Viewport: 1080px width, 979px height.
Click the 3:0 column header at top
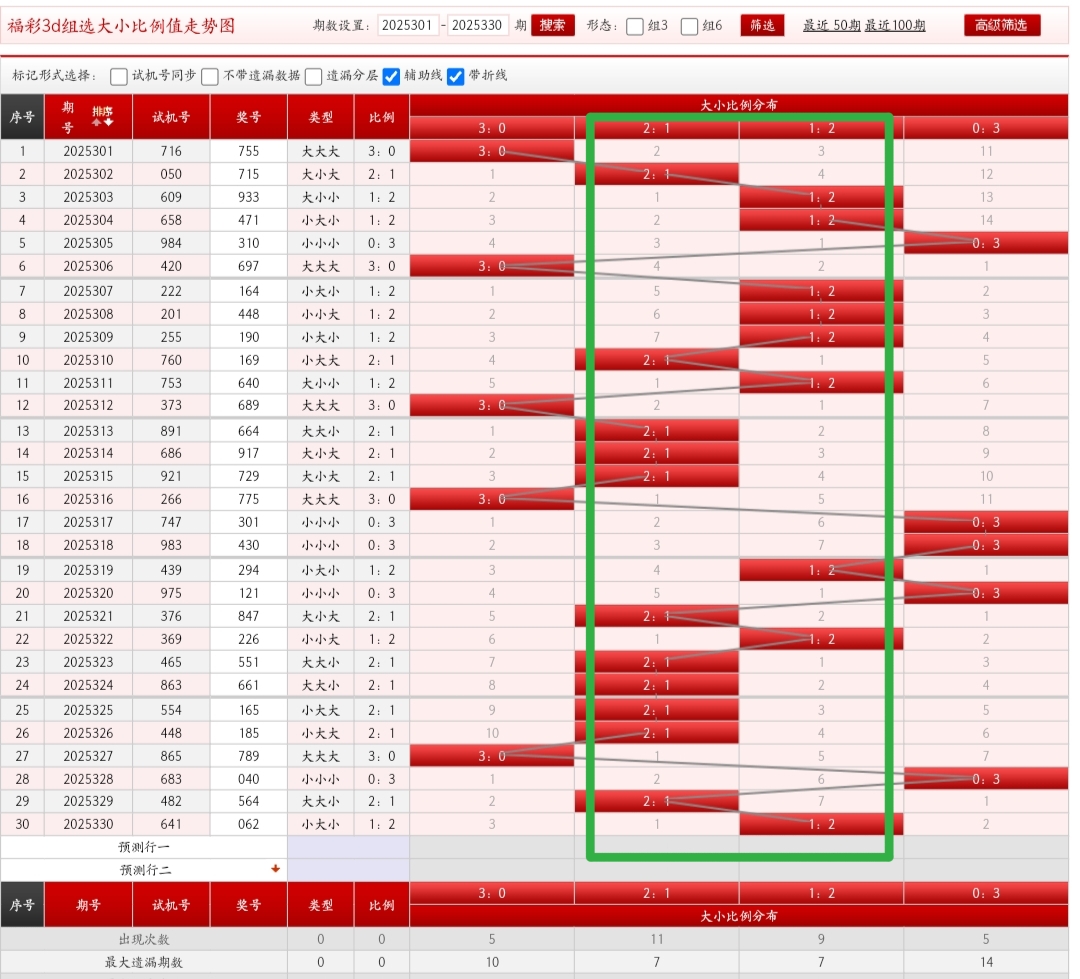click(492, 128)
